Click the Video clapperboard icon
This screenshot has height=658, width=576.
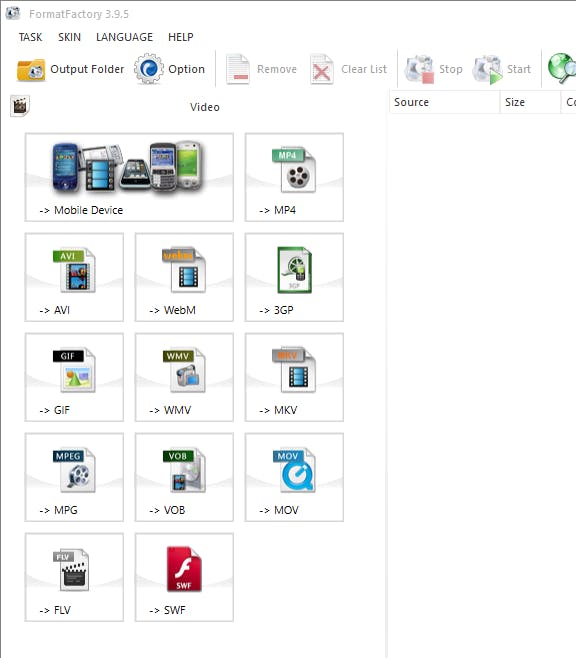[20, 106]
